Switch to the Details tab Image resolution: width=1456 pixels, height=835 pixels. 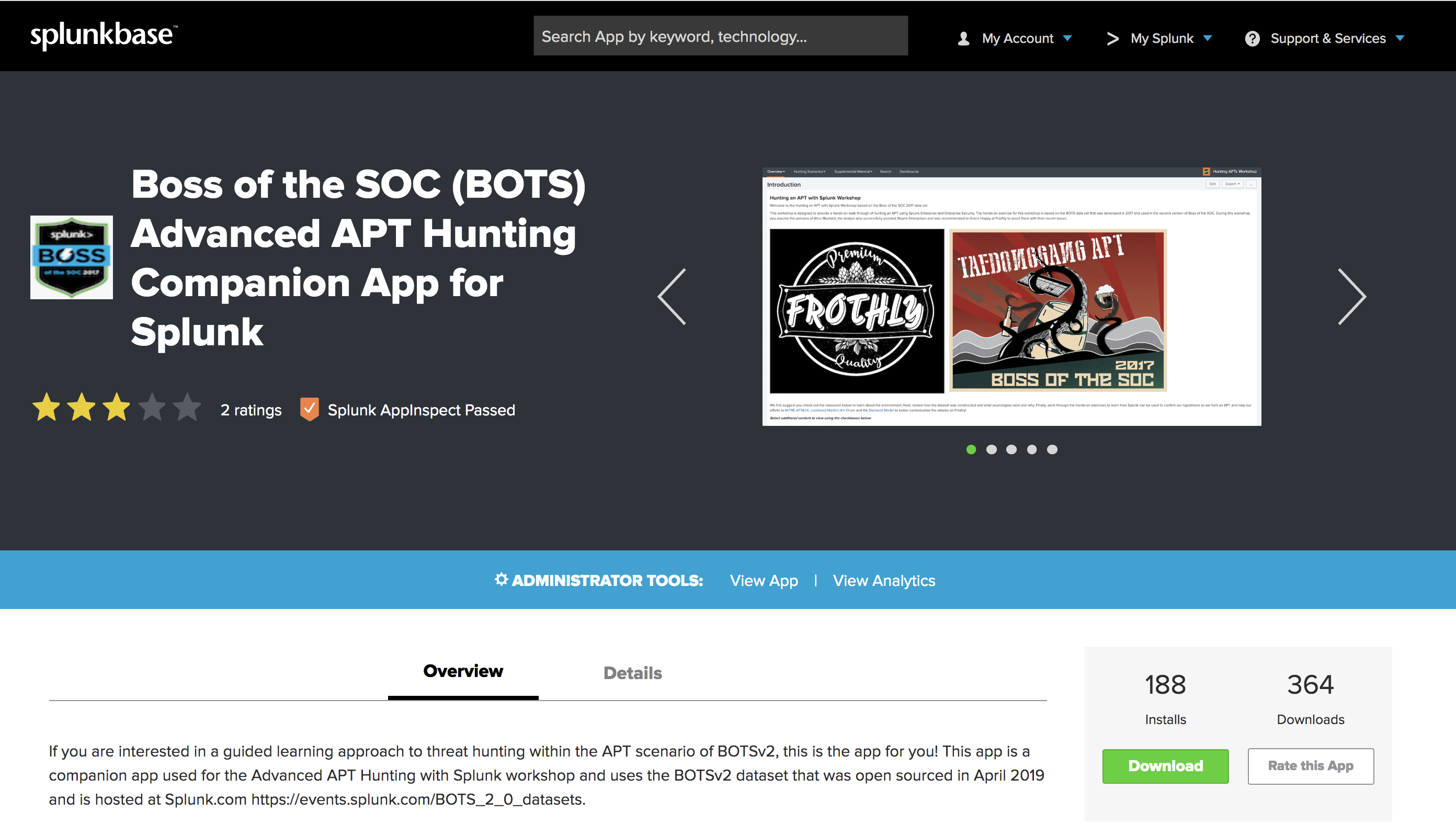point(631,672)
